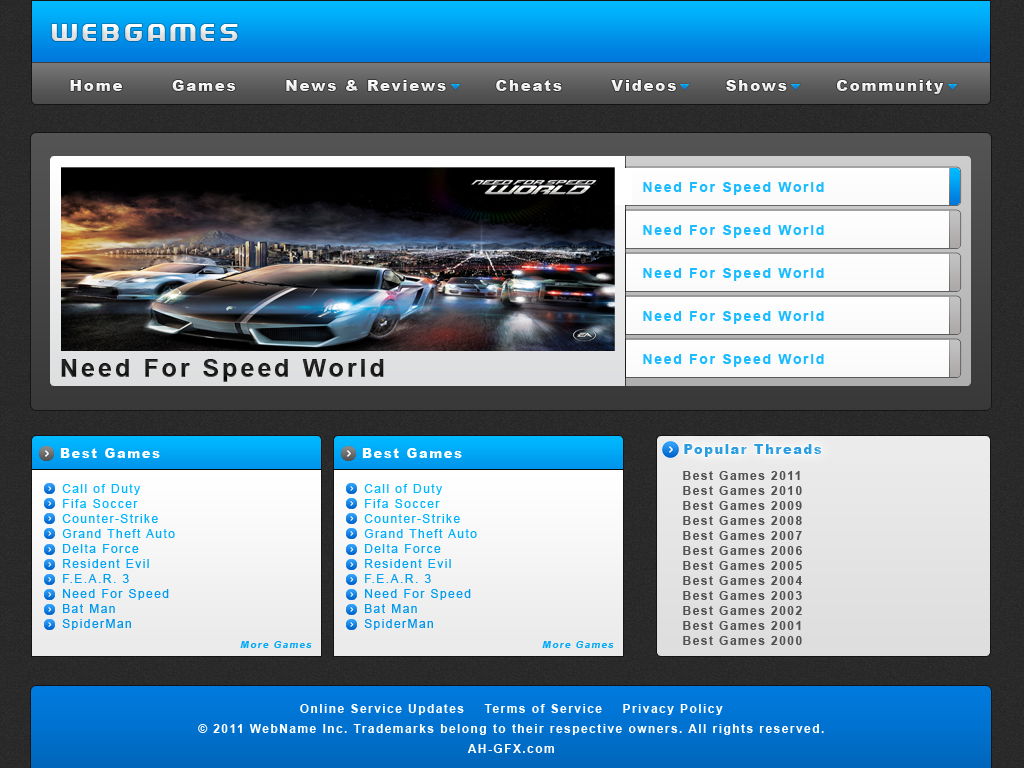Click the header arrow icon of the left Best Games panel
Viewport: 1024px width, 768px height.
(x=47, y=454)
